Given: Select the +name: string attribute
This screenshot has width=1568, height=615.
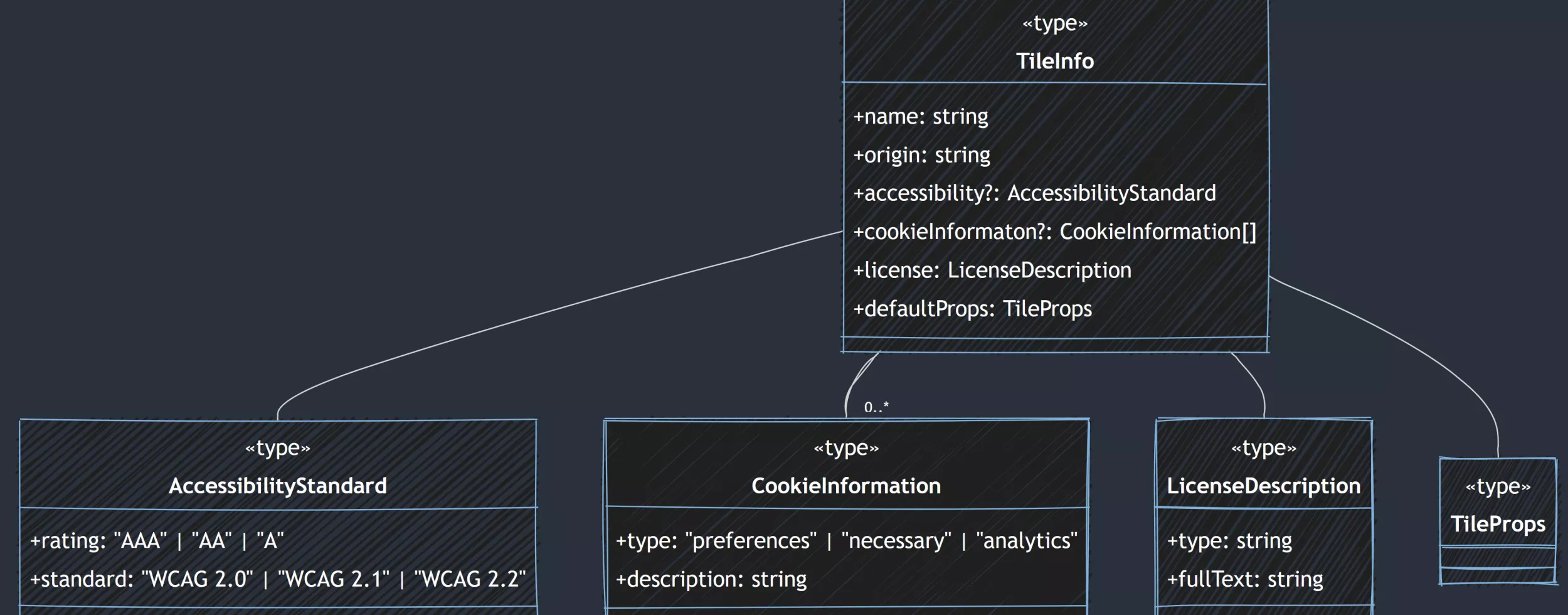Looking at the screenshot, I should point(920,117).
